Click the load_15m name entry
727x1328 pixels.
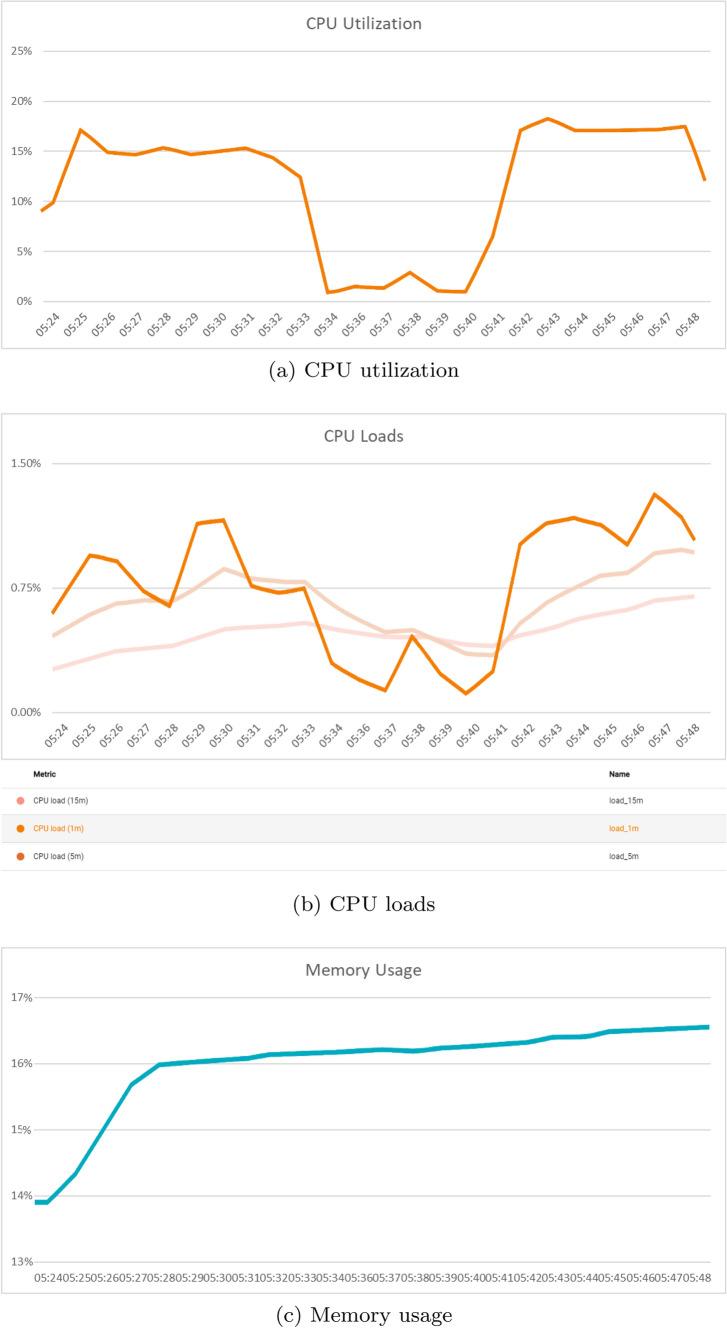[624, 801]
